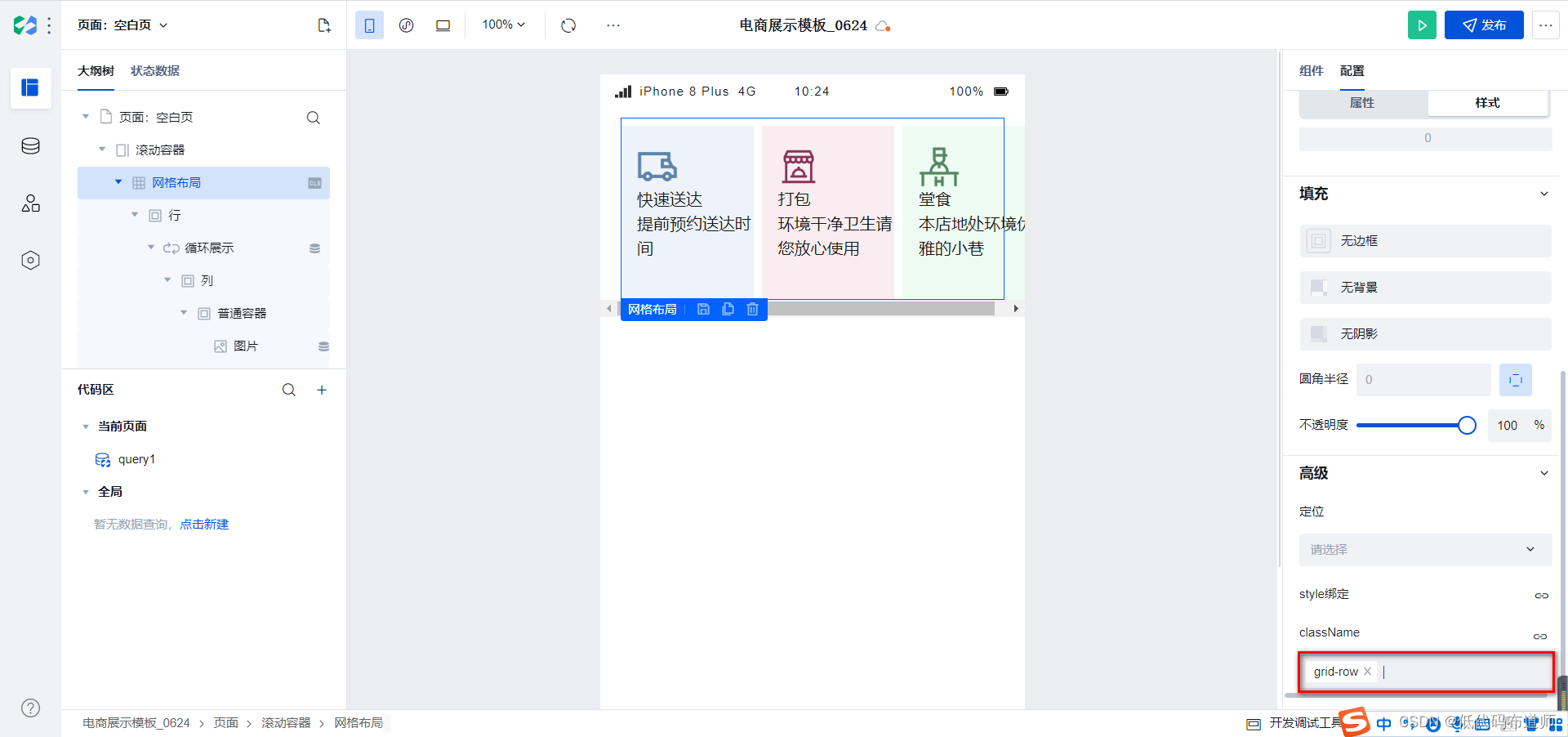Screen dimensions: 1568x737
Task: Collapse the 行 tree node
Action: 135,215
